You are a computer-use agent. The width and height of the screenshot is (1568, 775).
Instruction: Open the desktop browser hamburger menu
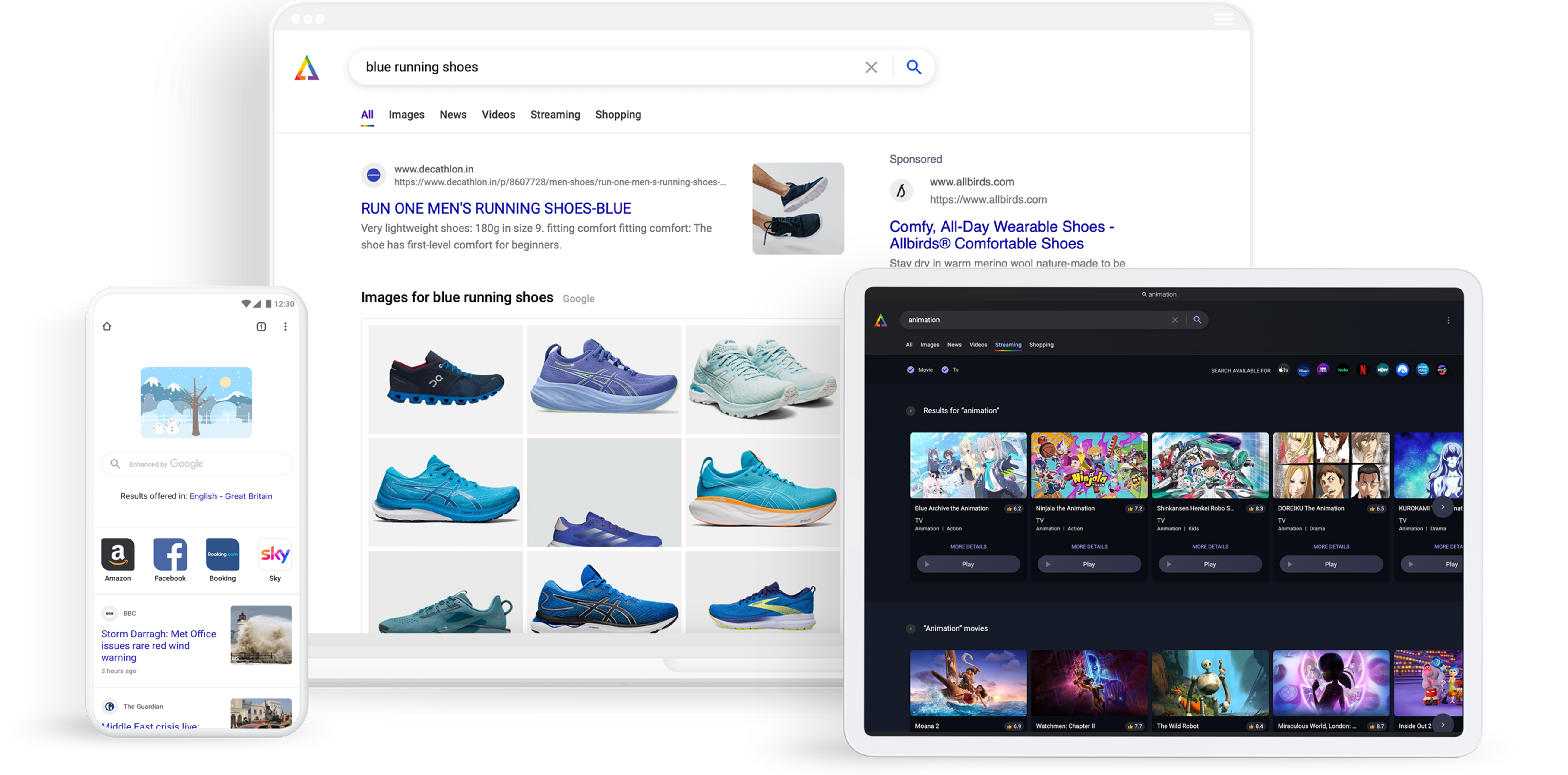pos(1223,19)
